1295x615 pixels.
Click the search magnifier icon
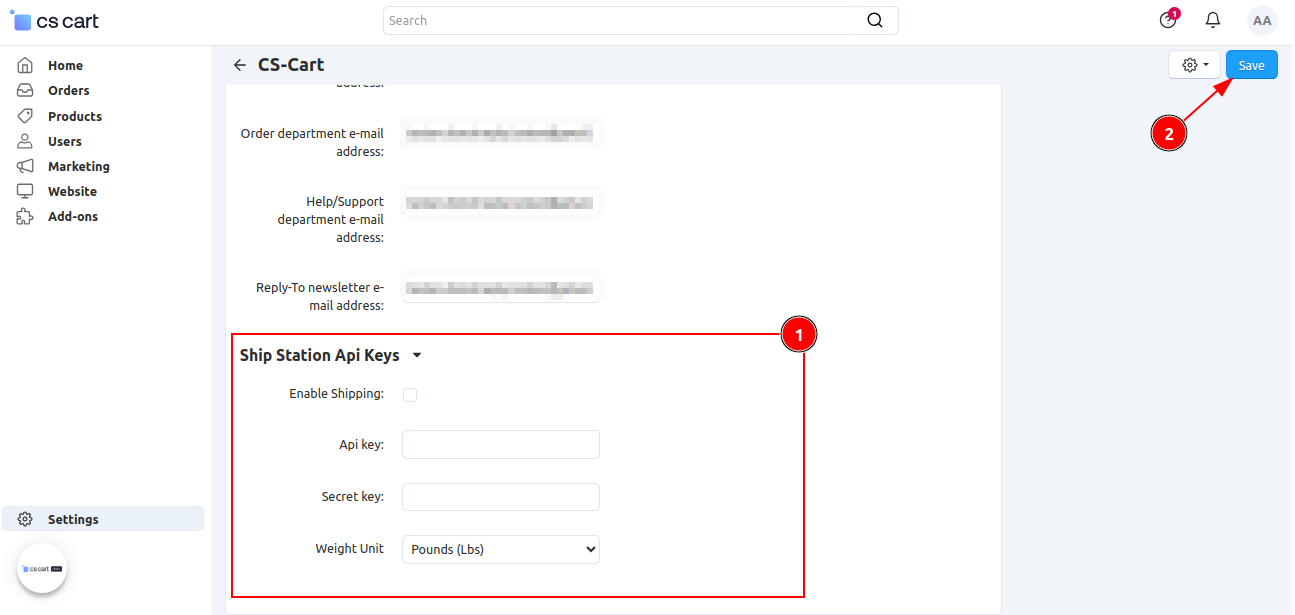(x=875, y=20)
